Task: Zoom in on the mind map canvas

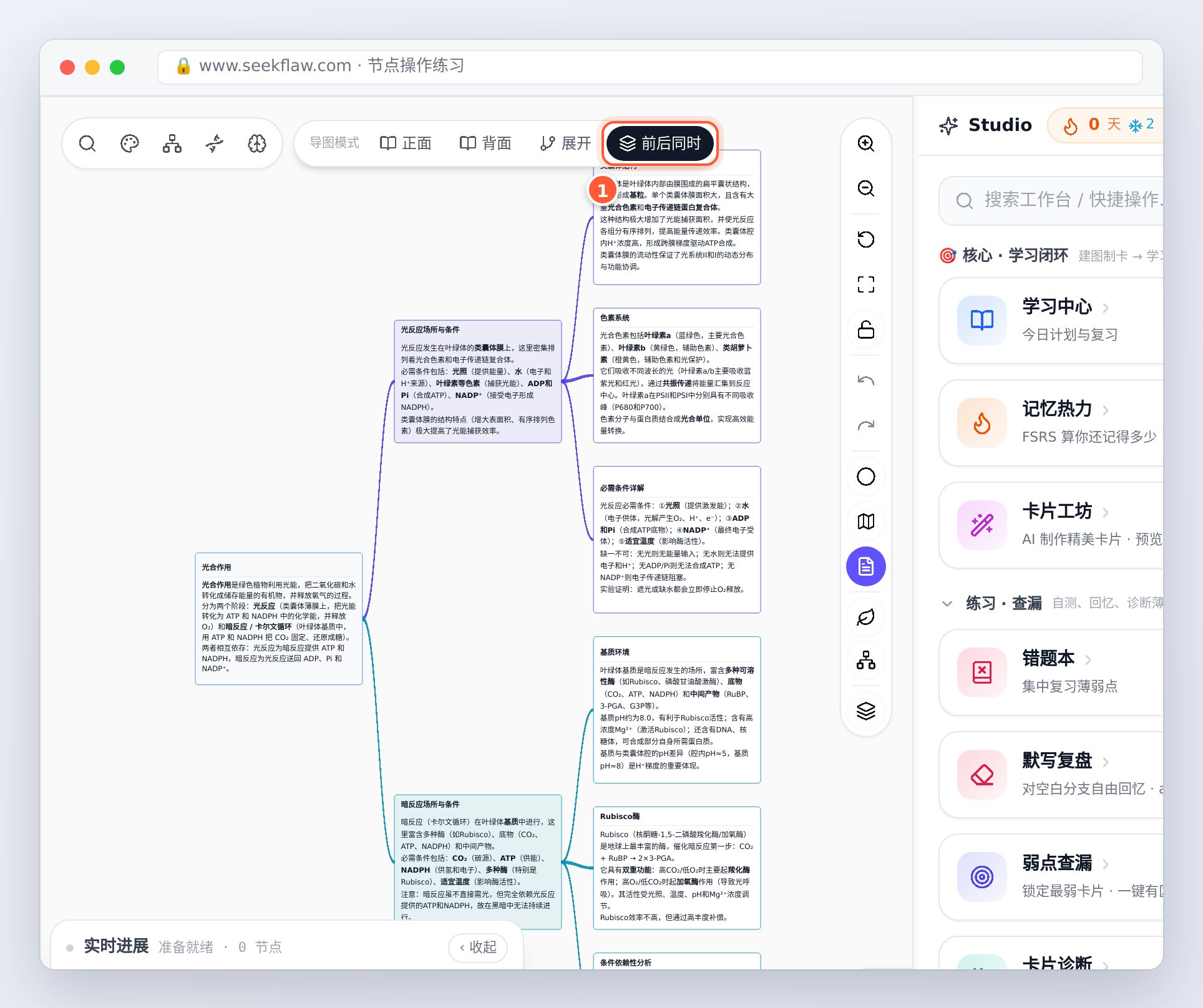Action: [866, 143]
